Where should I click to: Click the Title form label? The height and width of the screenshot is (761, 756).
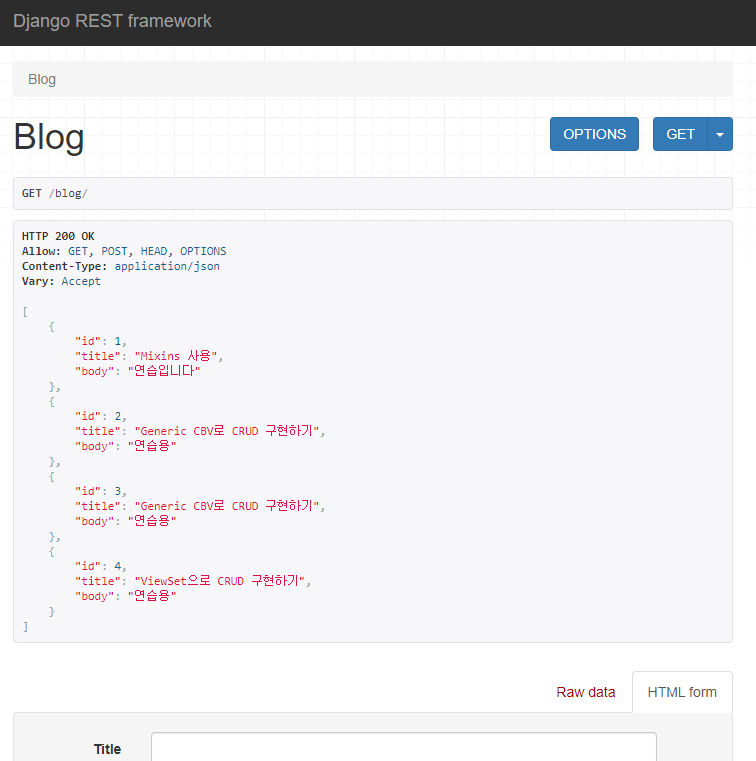click(107, 749)
